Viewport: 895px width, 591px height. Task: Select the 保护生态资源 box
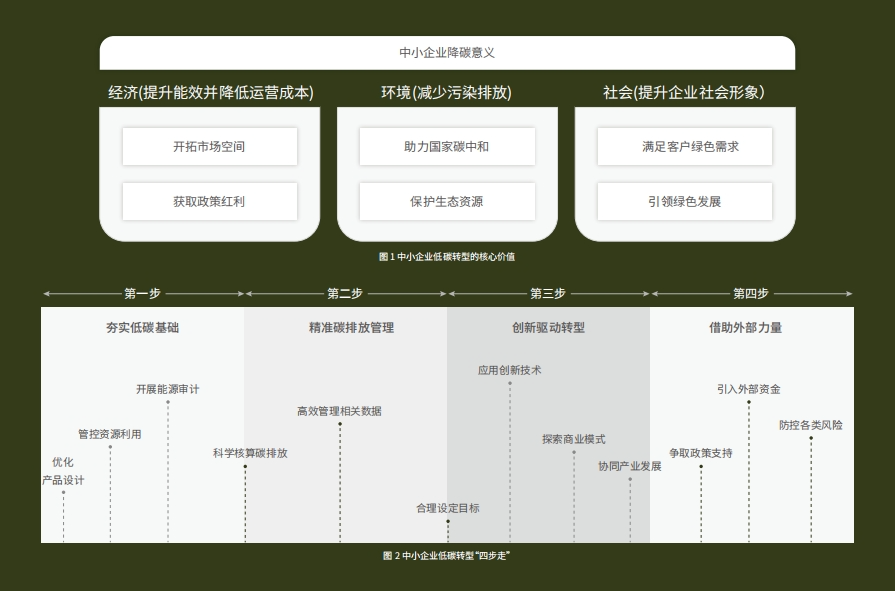click(x=446, y=201)
